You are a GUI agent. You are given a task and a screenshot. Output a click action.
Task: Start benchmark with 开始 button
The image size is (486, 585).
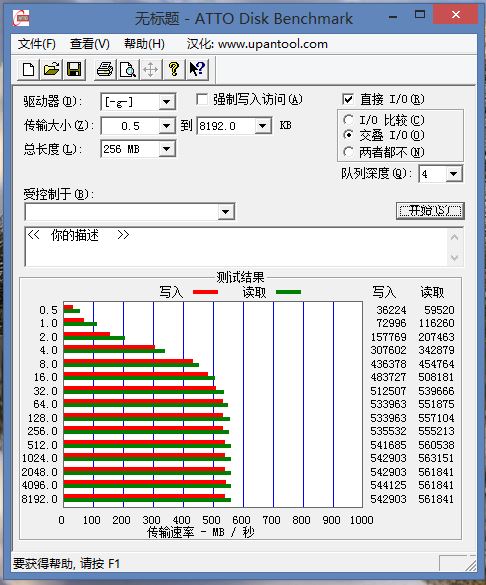(x=430, y=211)
